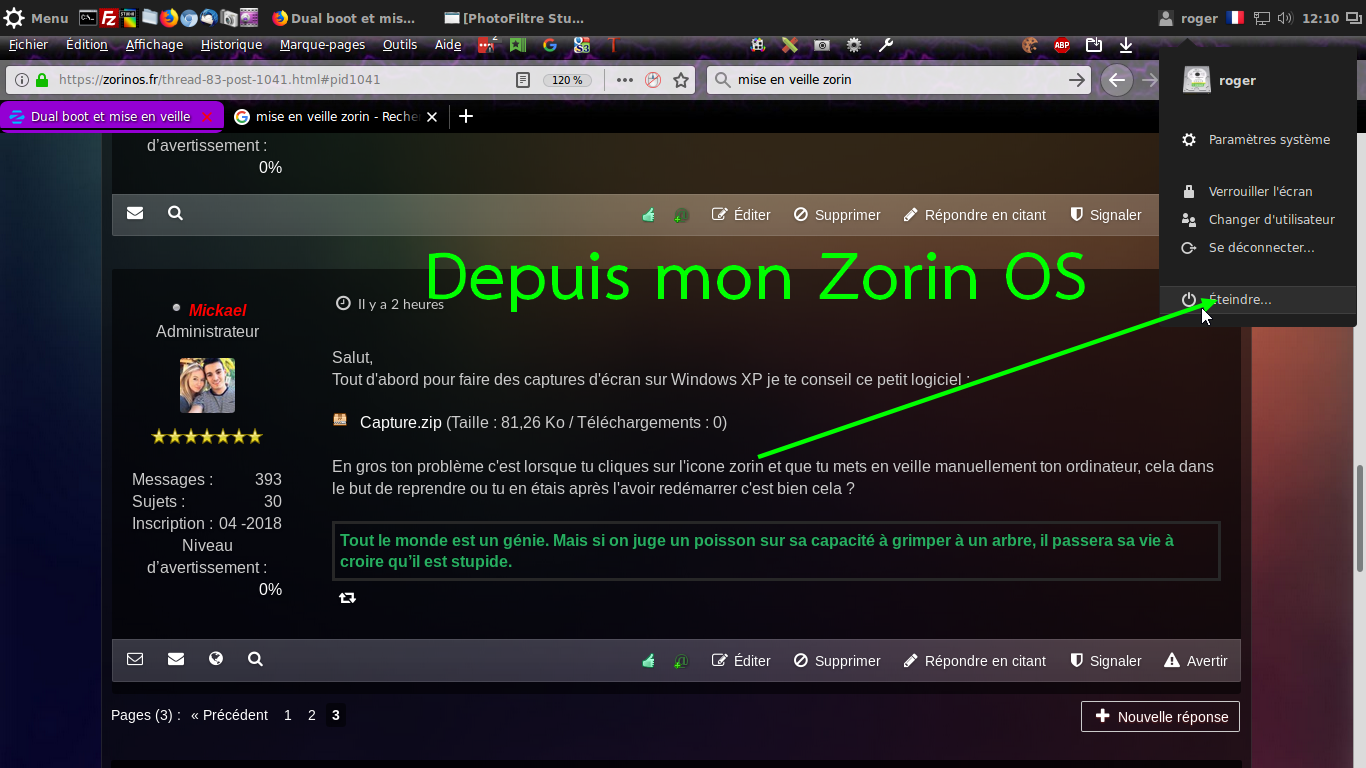Viewport: 1366px width, 768px height.
Task: Open the Capture.zip attachment link
Action: point(400,422)
